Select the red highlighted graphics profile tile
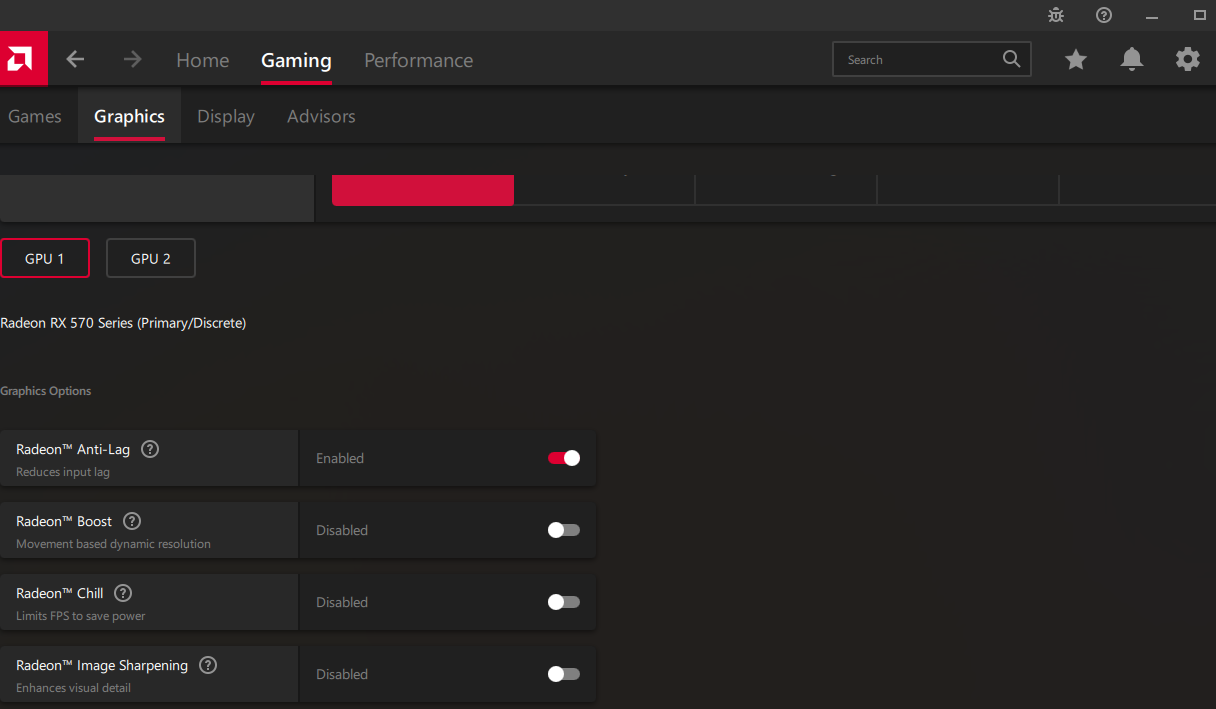Viewport: 1216px width, 709px height. 423,190
